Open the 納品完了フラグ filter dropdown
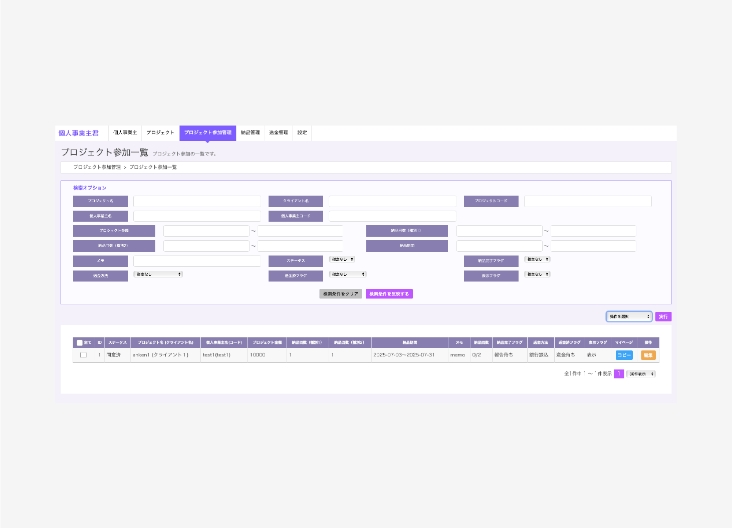Screen dimensions: 732x528 click(x=537, y=260)
